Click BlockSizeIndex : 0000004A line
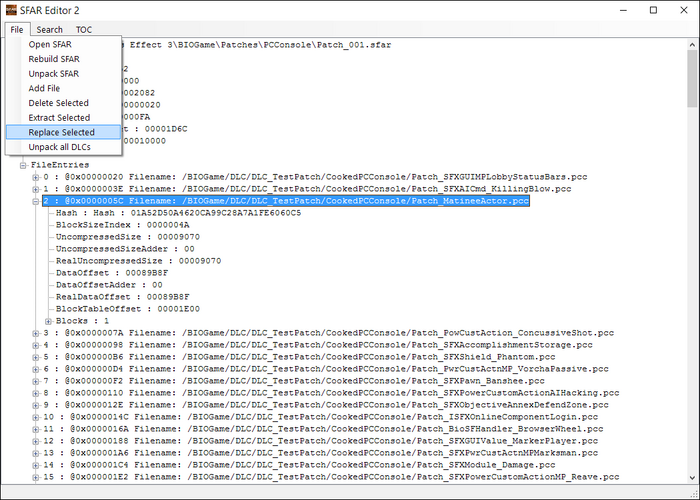The height and width of the screenshot is (500, 700). [122, 225]
